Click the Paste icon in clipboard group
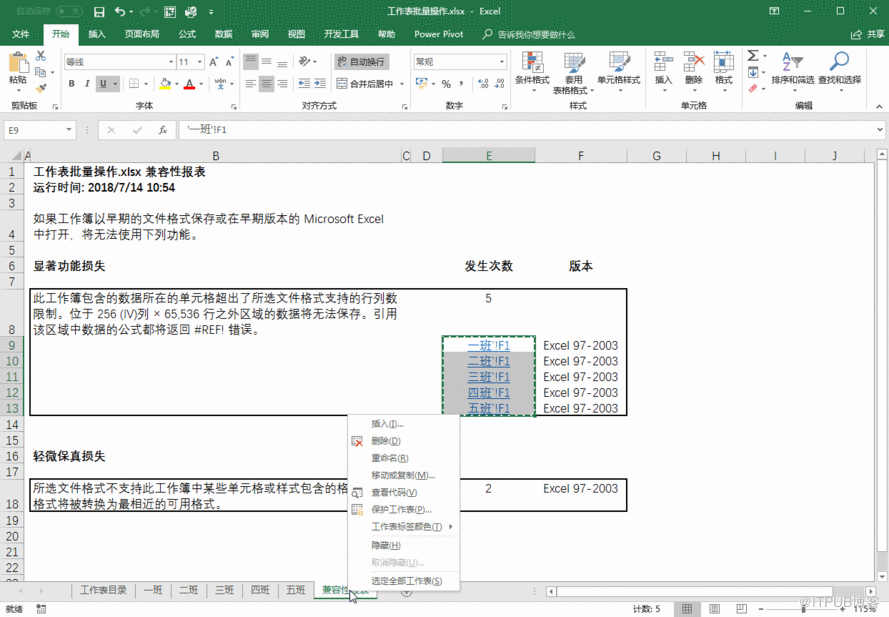The image size is (889, 617). pos(18,66)
